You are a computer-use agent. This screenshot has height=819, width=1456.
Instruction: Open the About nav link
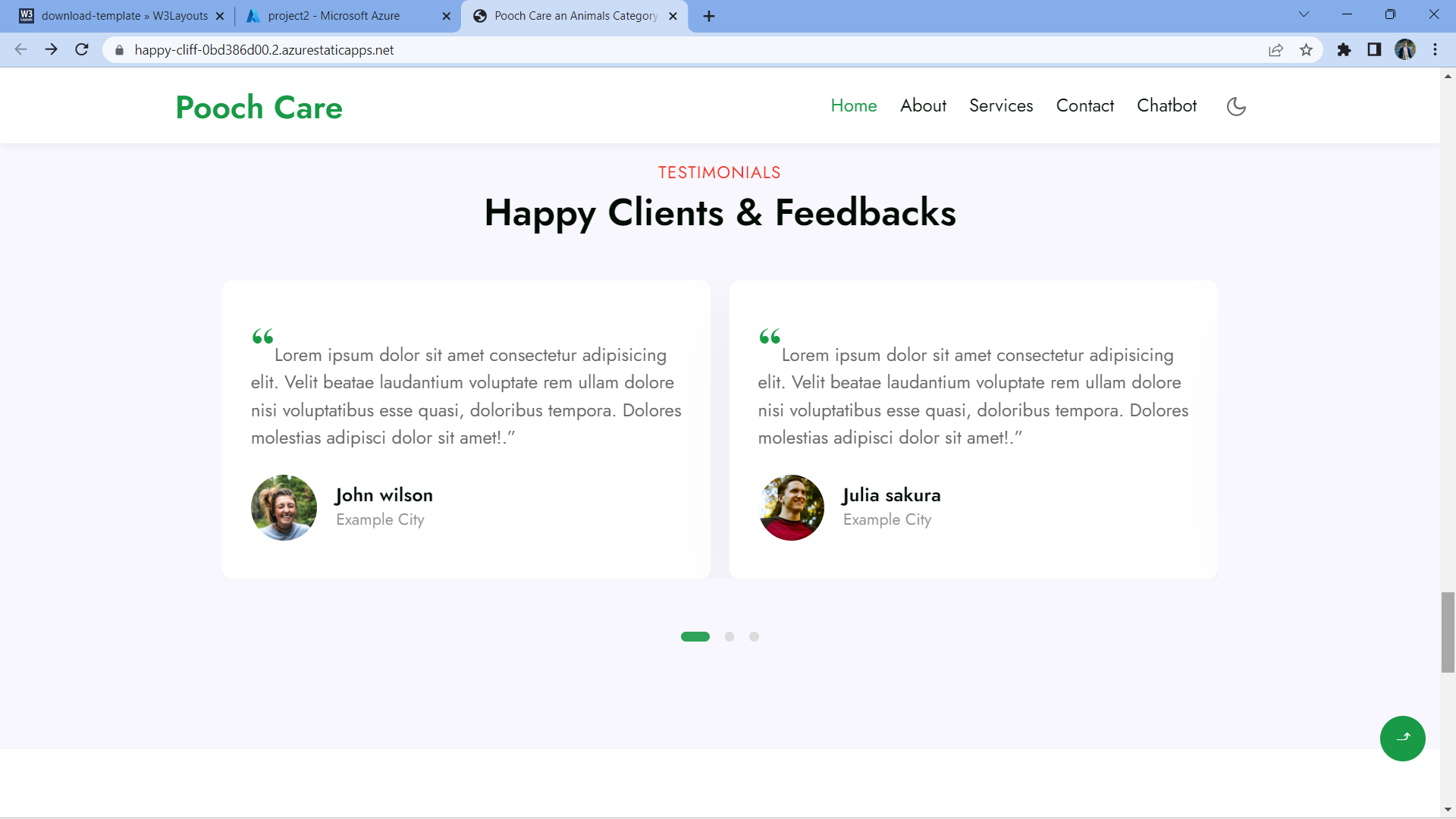point(923,106)
